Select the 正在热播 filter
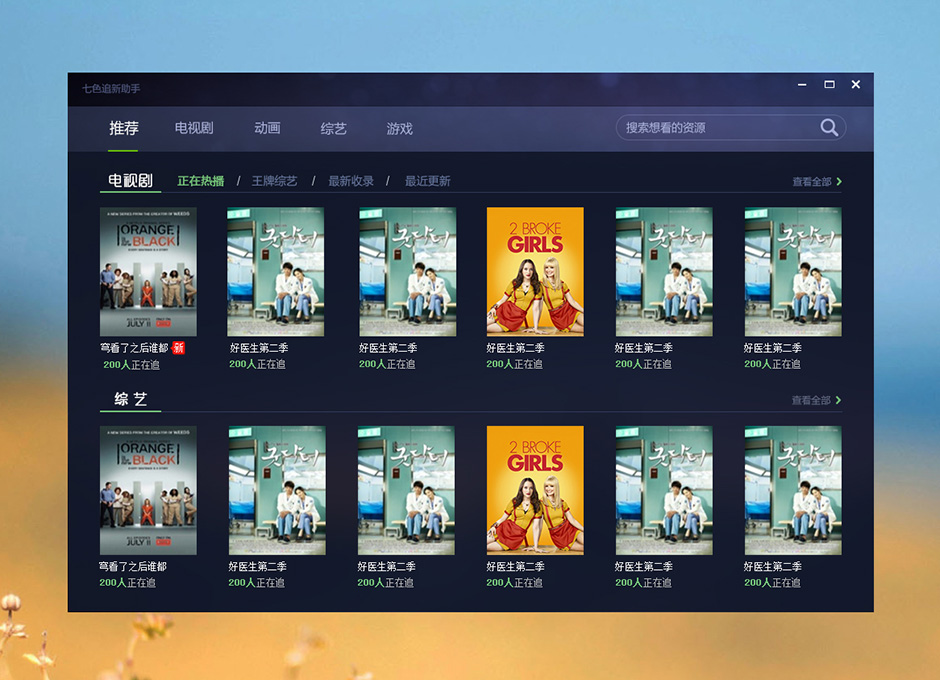 [201, 181]
